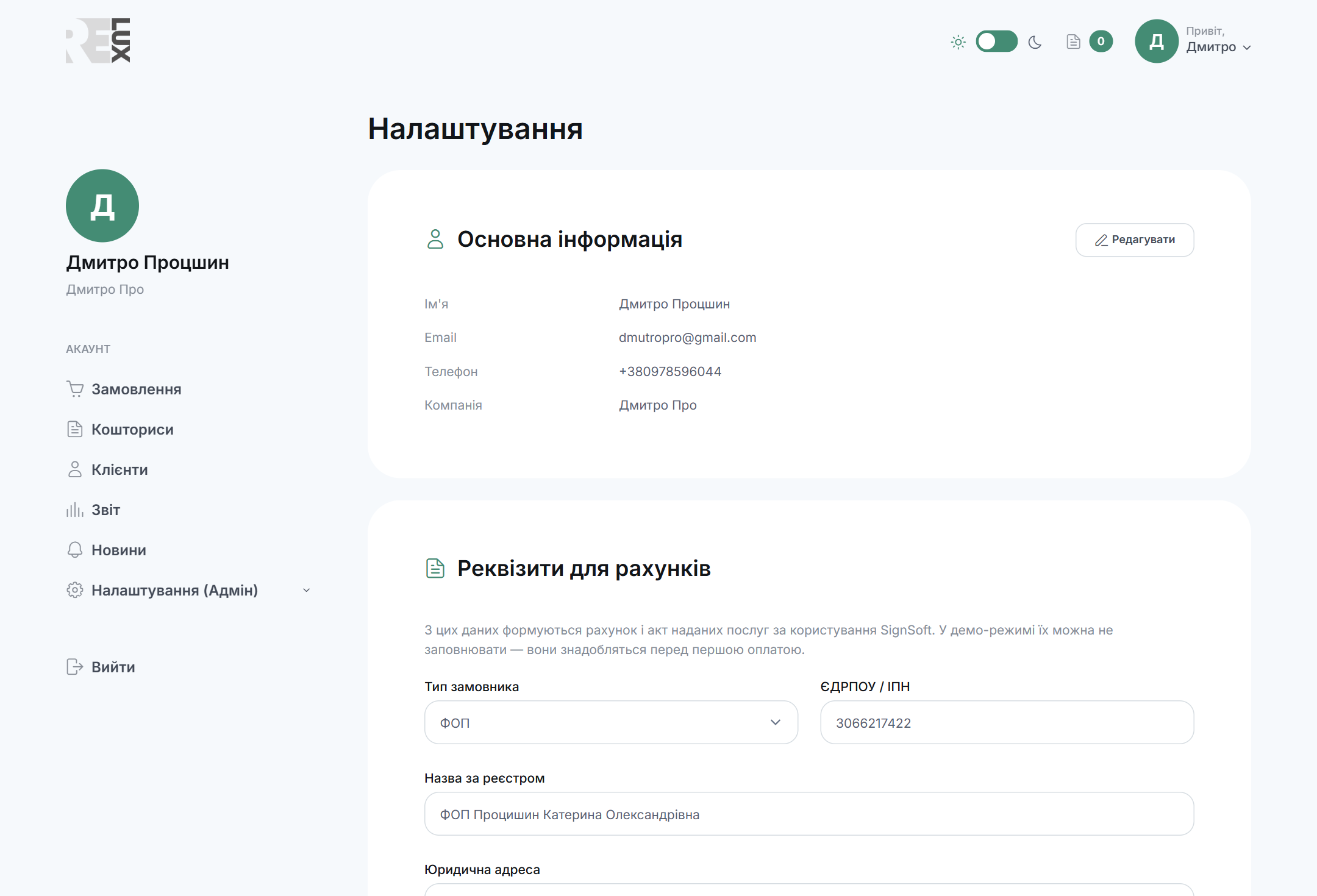Click the logout icon beside Вийти
1317x896 pixels.
coord(74,667)
